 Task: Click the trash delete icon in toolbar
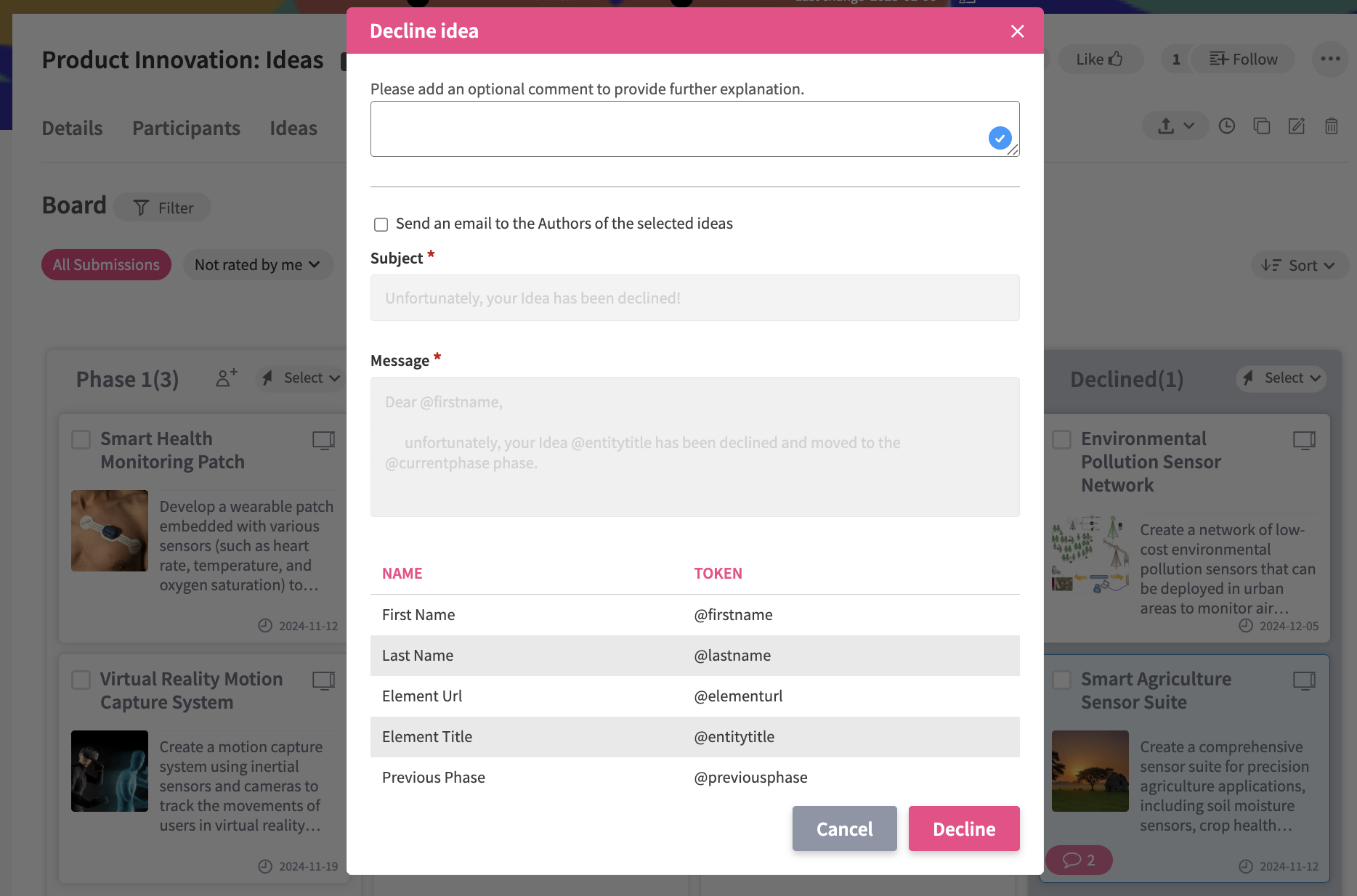1331,126
